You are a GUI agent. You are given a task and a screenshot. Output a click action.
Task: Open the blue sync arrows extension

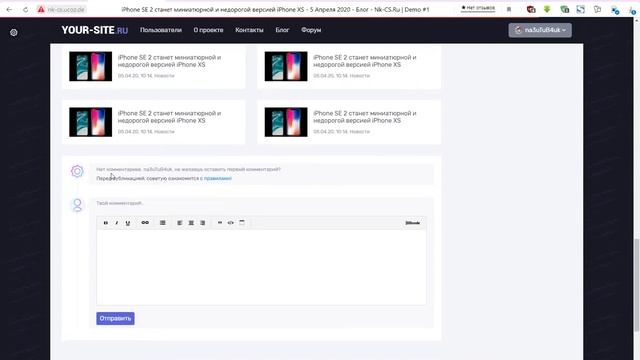tap(580, 9)
